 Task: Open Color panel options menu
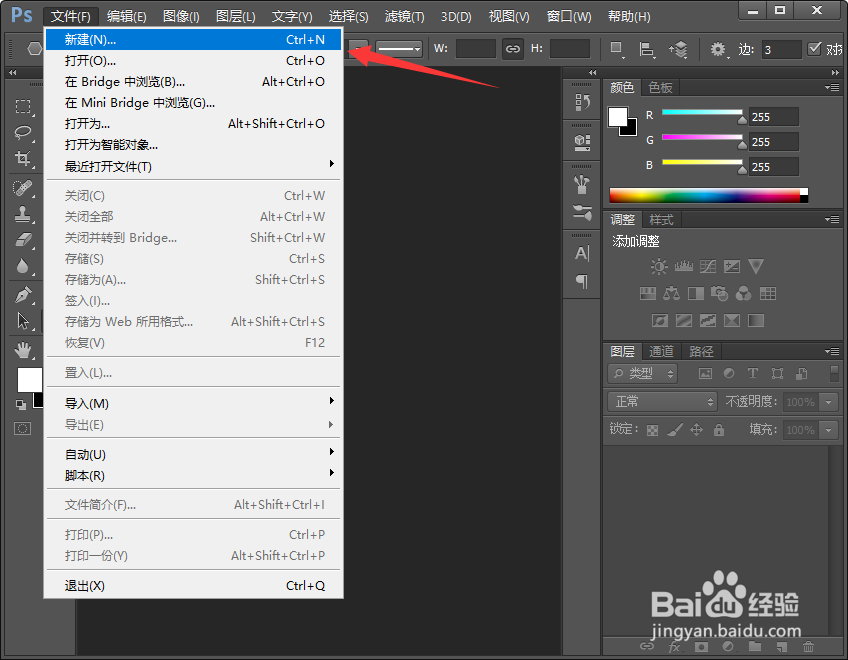tap(832, 87)
